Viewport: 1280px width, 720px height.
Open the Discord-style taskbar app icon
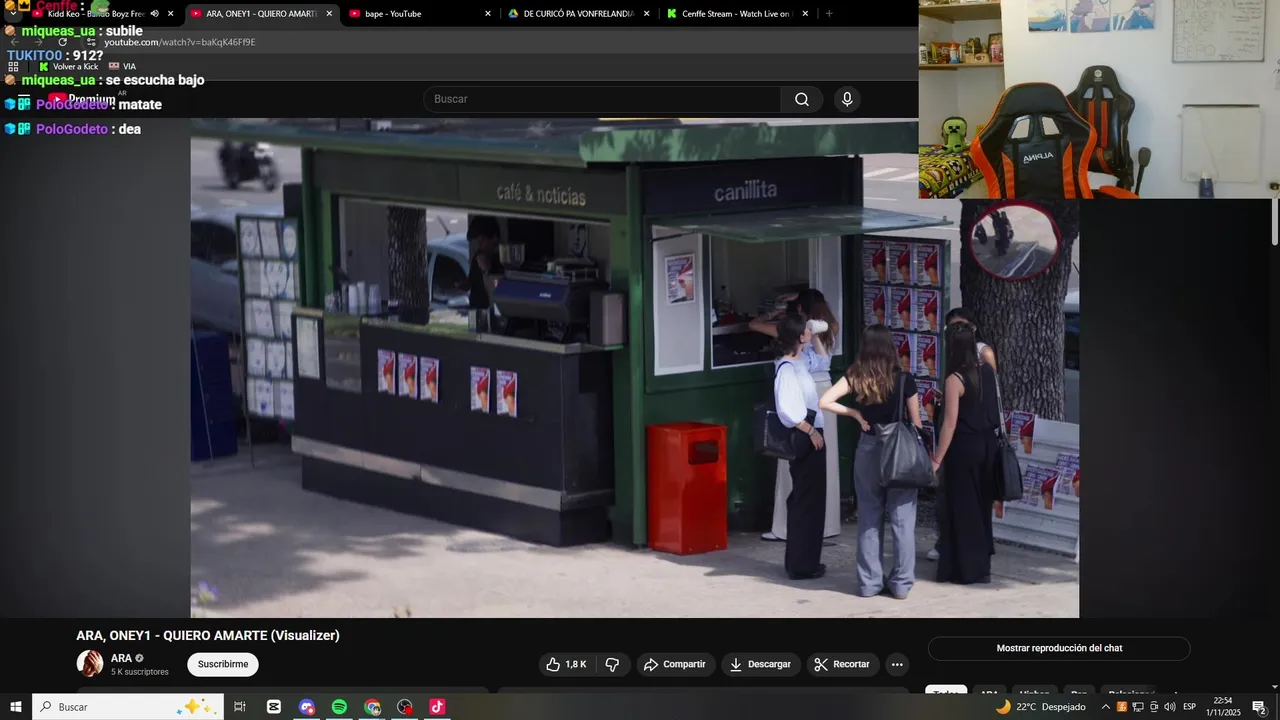click(307, 707)
